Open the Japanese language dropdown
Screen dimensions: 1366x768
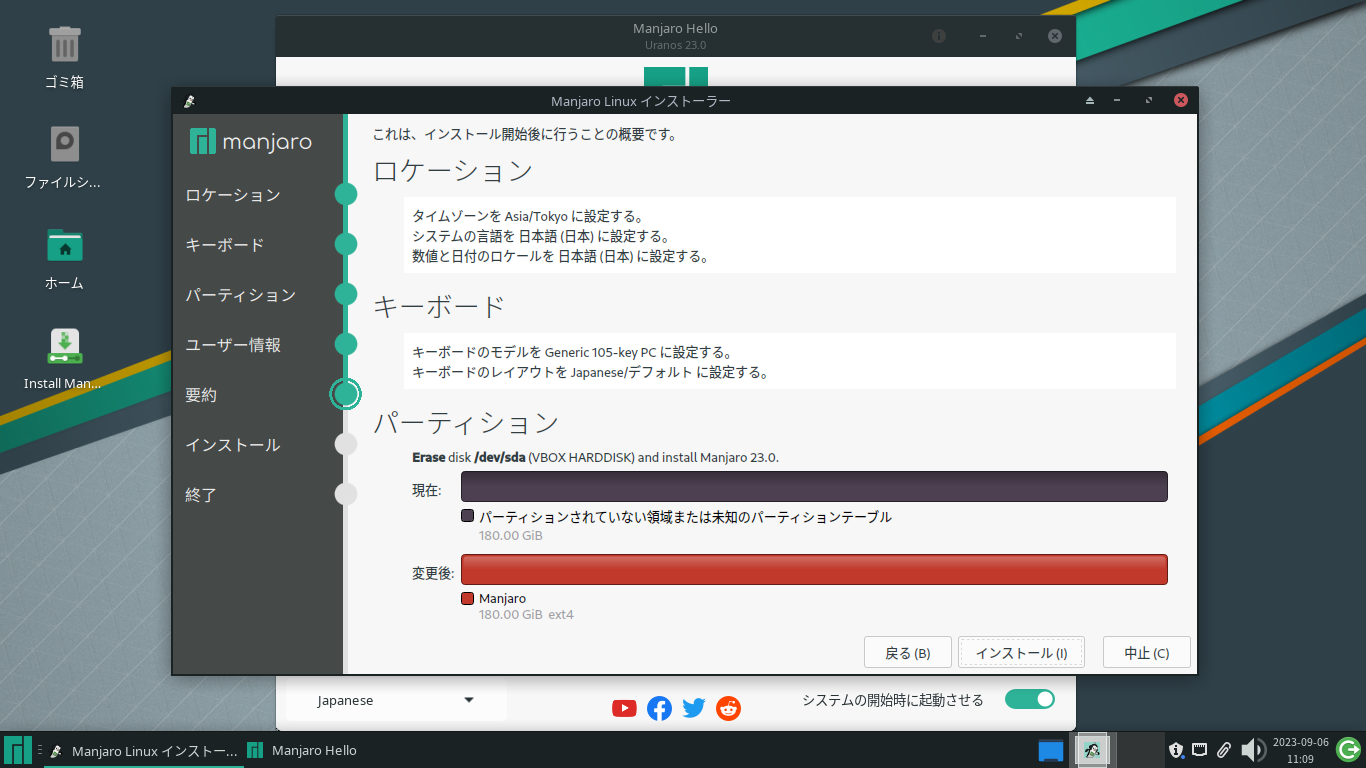pyautogui.click(x=396, y=701)
